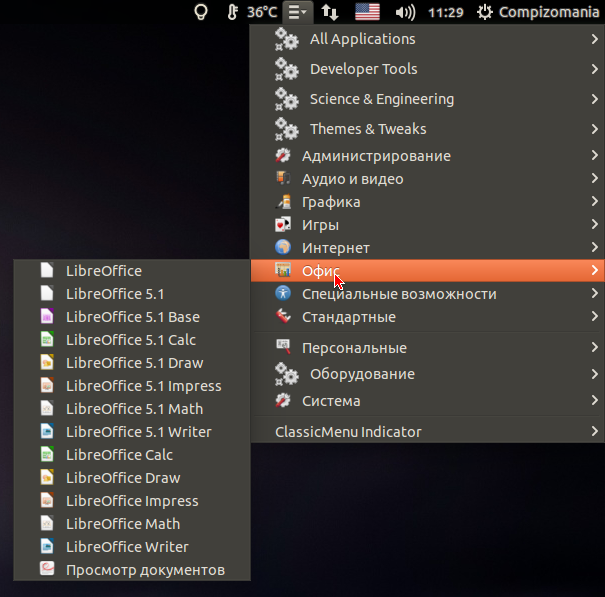Click the gears icon beside Themes & Tweaks
This screenshot has height=597, width=605.
click(x=286, y=129)
